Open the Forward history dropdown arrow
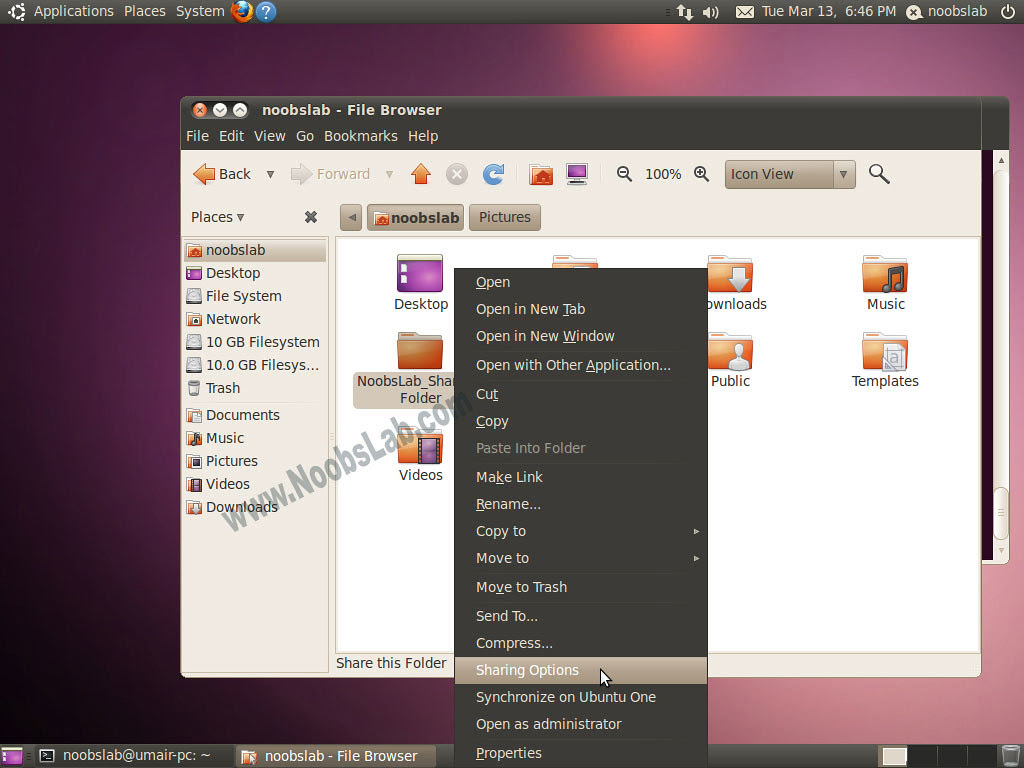 click(x=389, y=174)
